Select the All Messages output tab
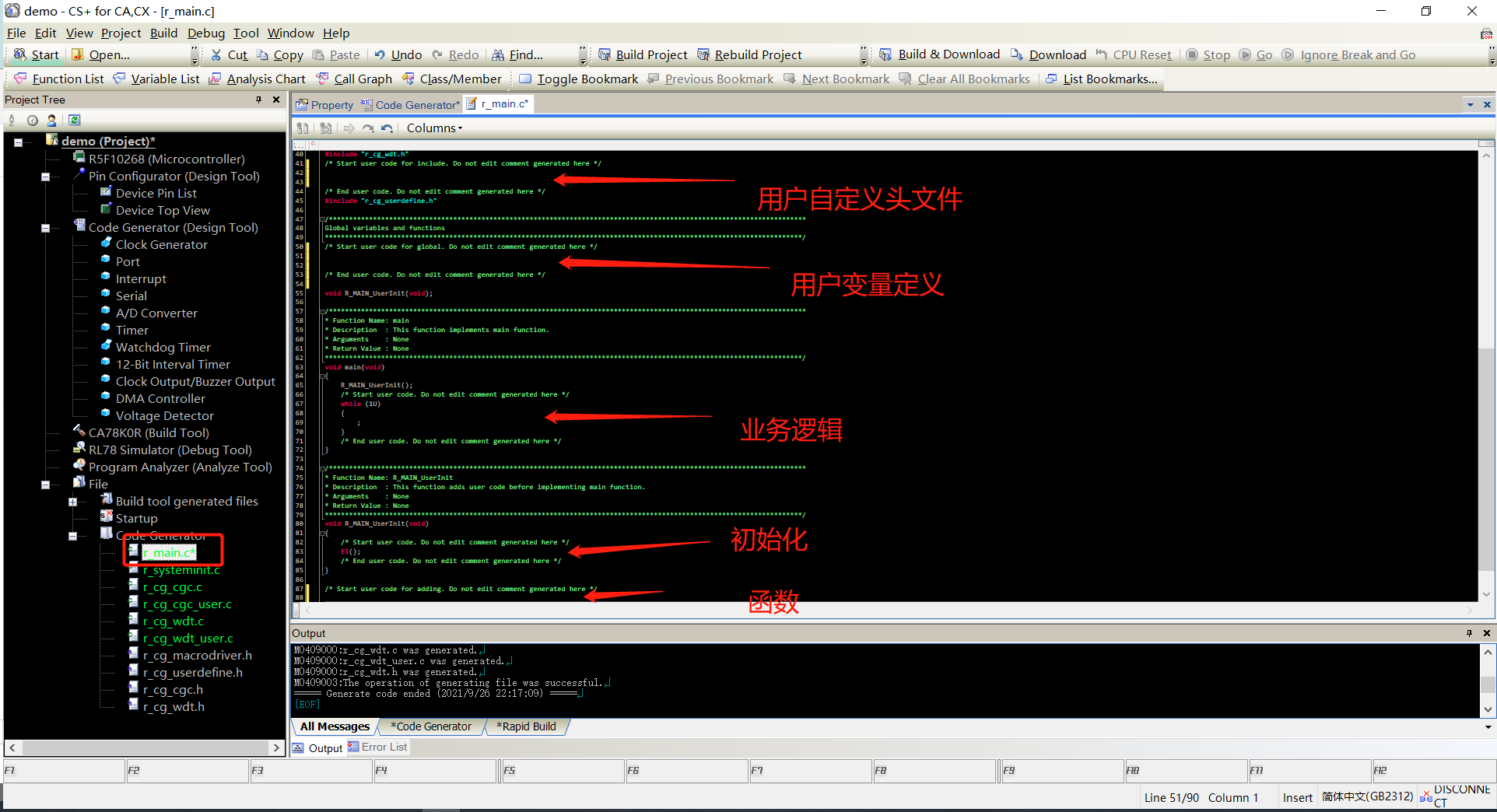Viewport: 1497px width, 812px height. pos(335,726)
